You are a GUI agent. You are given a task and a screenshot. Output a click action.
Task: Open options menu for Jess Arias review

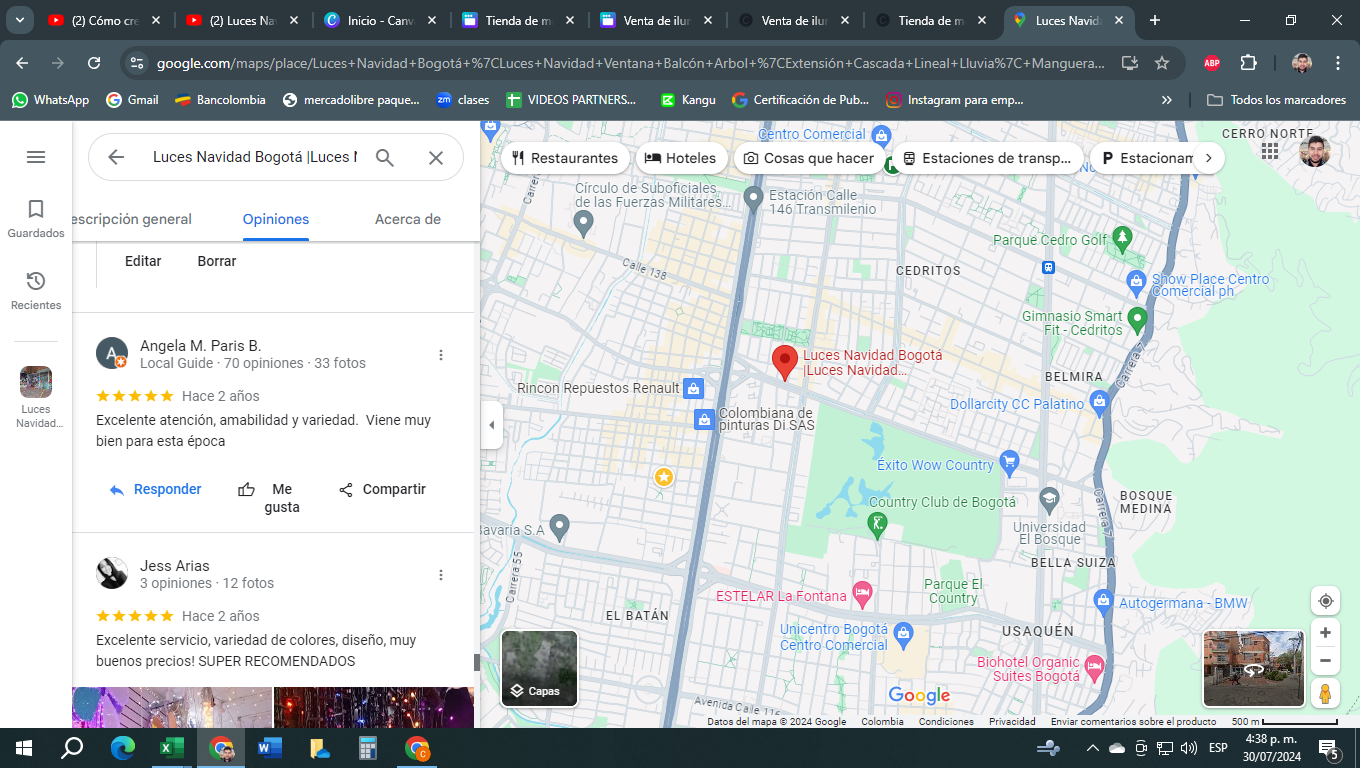click(x=441, y=575)
